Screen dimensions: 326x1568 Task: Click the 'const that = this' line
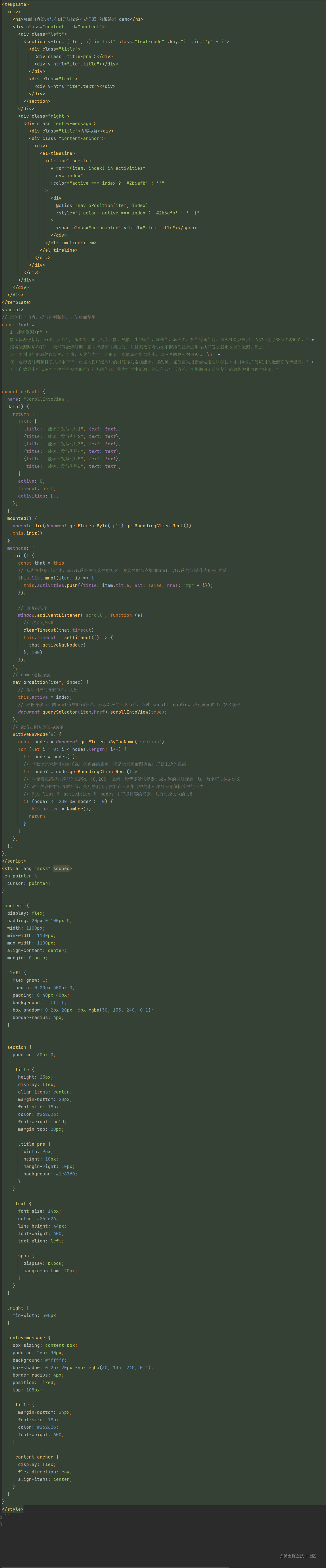(41, 563)
